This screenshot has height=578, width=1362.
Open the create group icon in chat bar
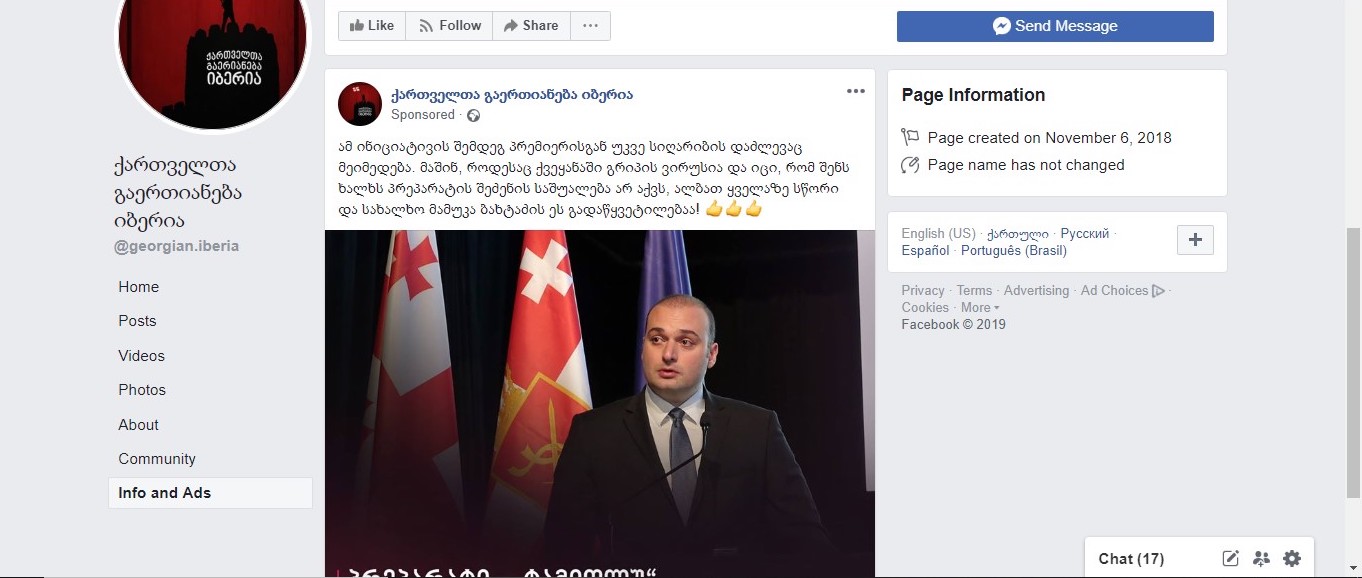(1261, 559)
